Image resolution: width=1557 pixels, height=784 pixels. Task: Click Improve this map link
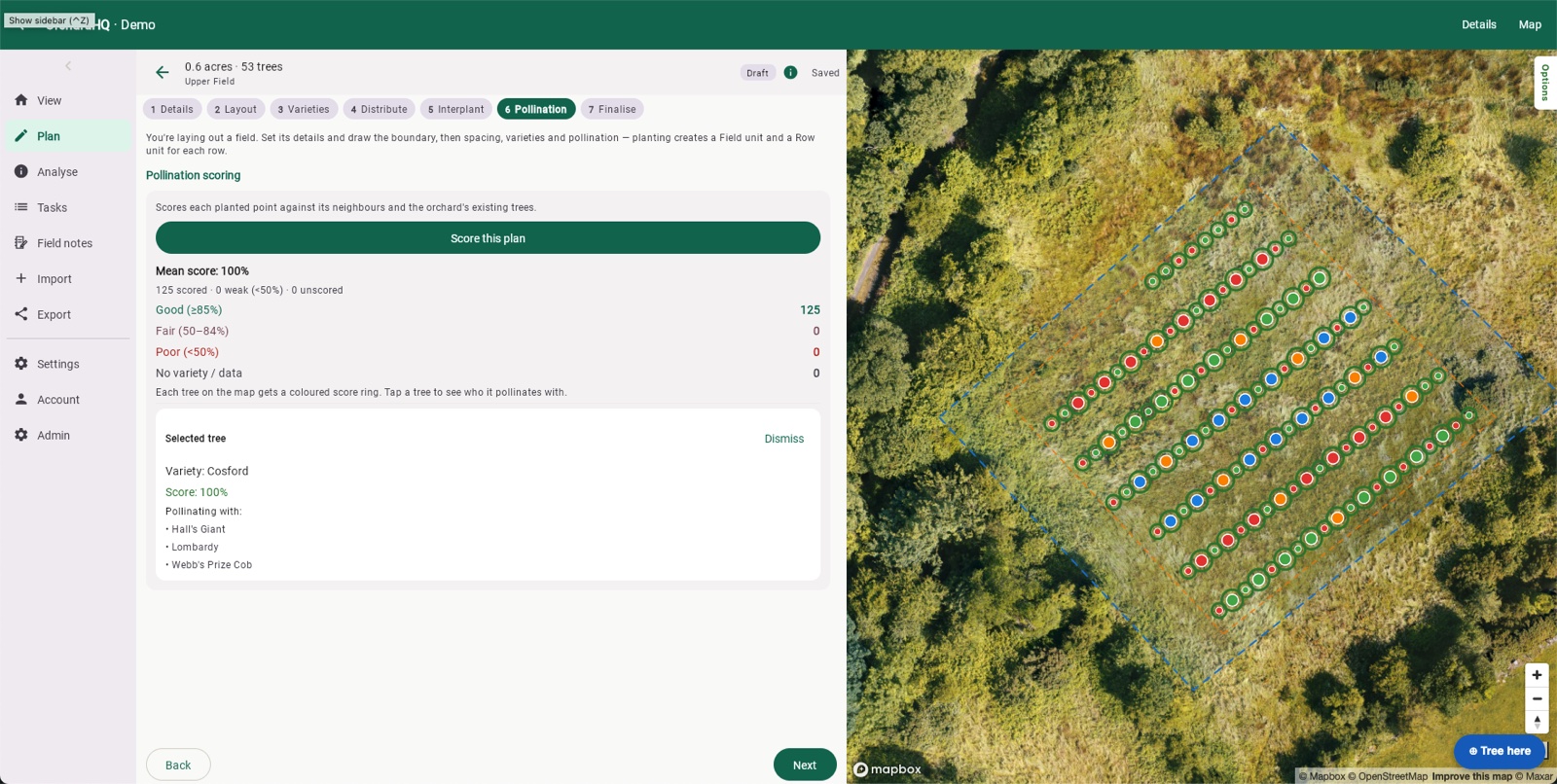[x=1471, y=776]
